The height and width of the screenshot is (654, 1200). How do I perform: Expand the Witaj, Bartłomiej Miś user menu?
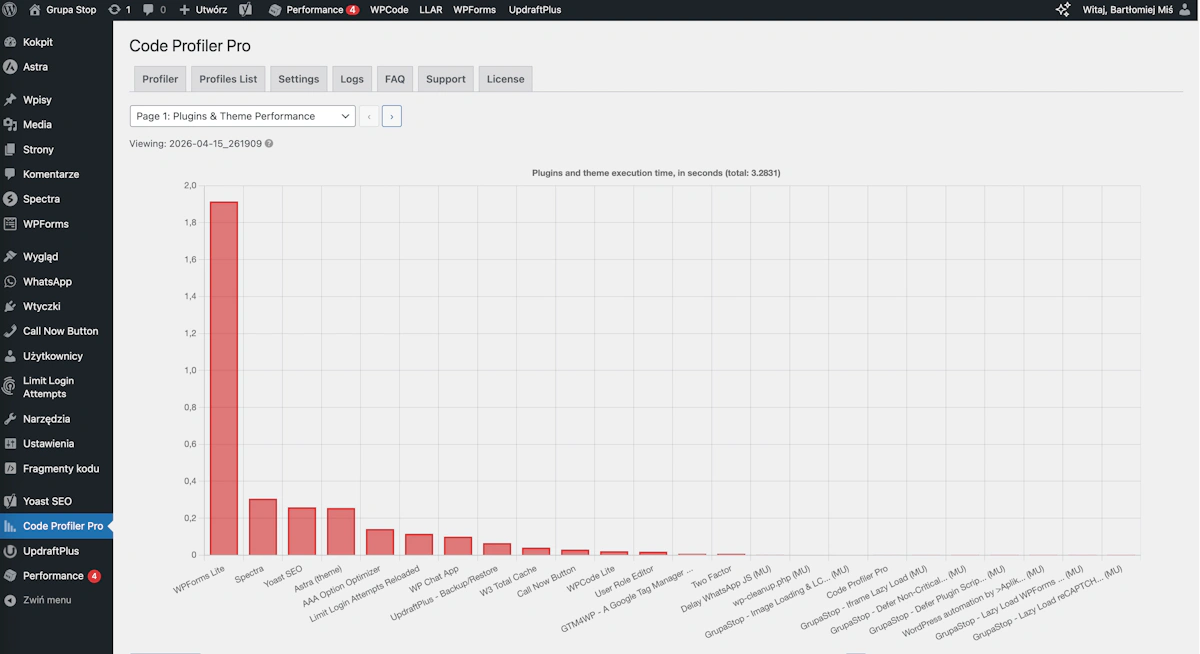[1137, 10]
